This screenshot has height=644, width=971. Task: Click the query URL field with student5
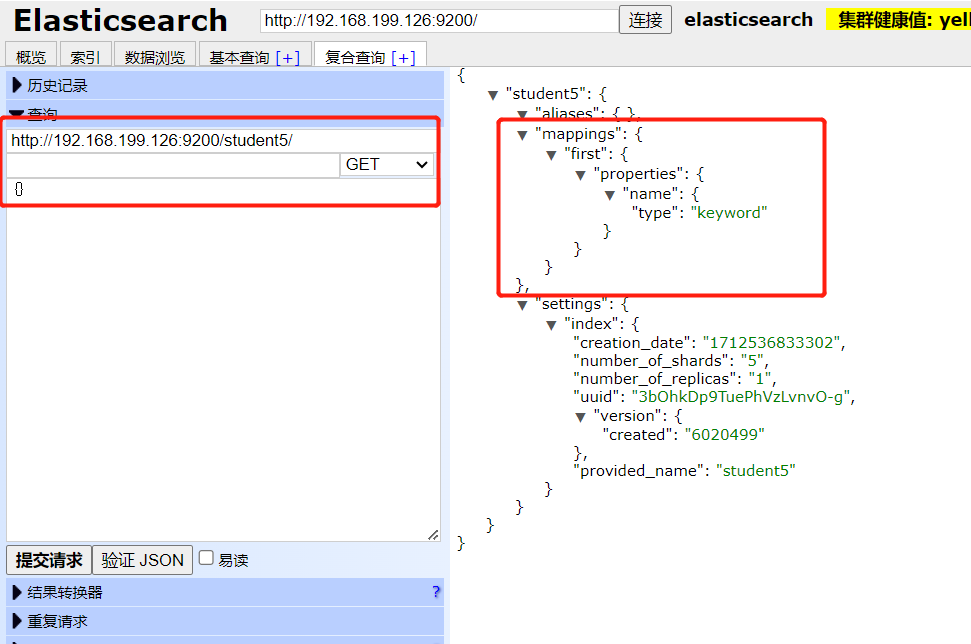point(221,141)
